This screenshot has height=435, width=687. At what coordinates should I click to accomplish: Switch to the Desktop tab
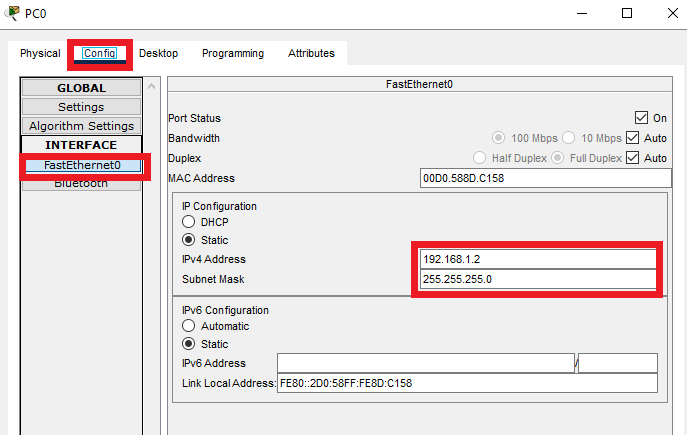point(158,53)
